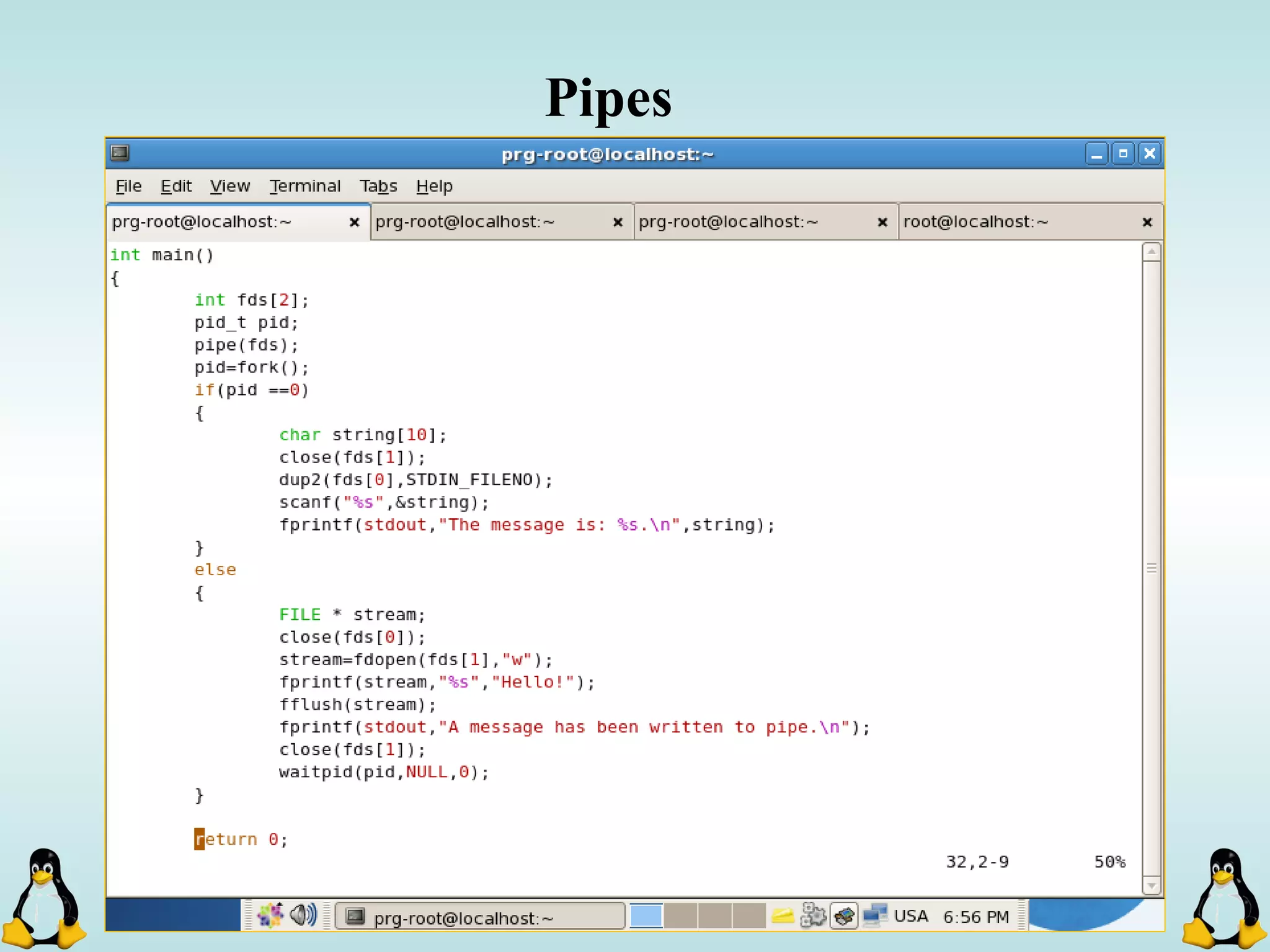Viewport: 1270px width, 952px height.
Task: Click the scrollbar down arrow
Action: coord(1152,886)
